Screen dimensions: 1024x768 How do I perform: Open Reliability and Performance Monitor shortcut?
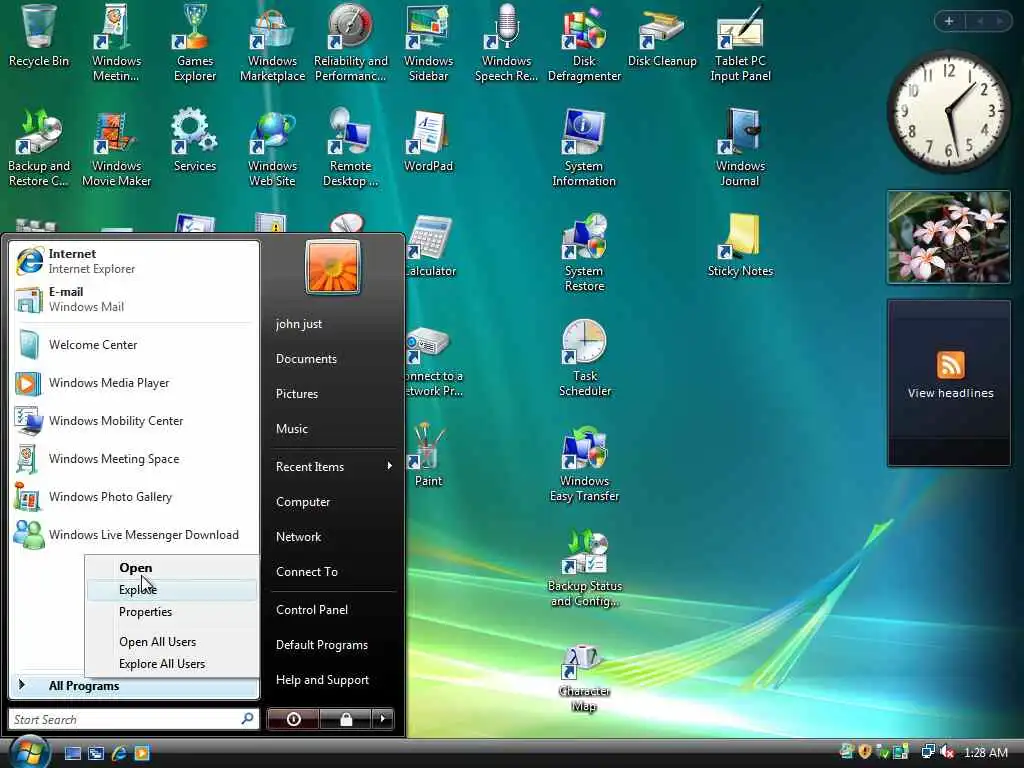(x=351, y=43)
